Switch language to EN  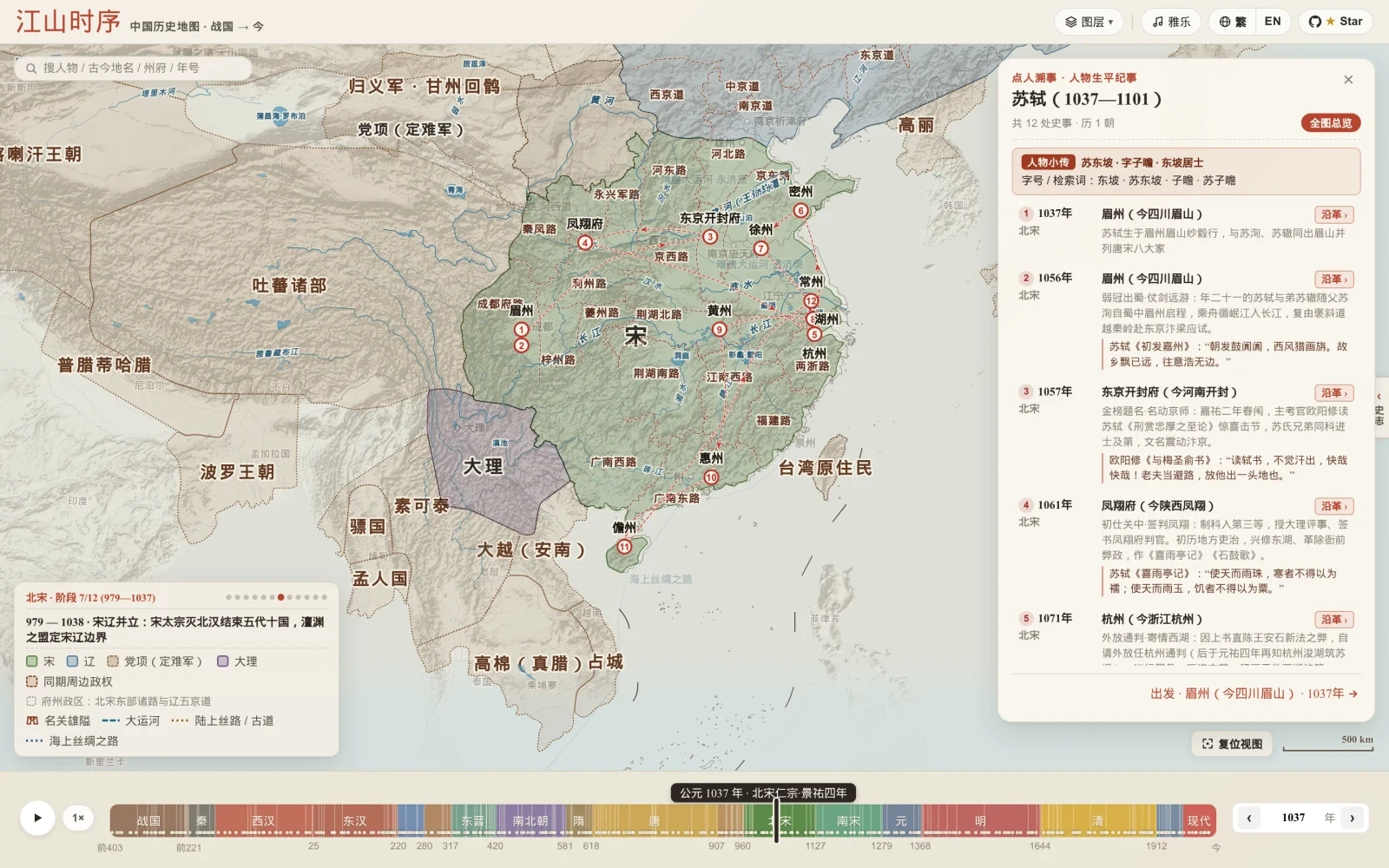(x=1273, y=22)
